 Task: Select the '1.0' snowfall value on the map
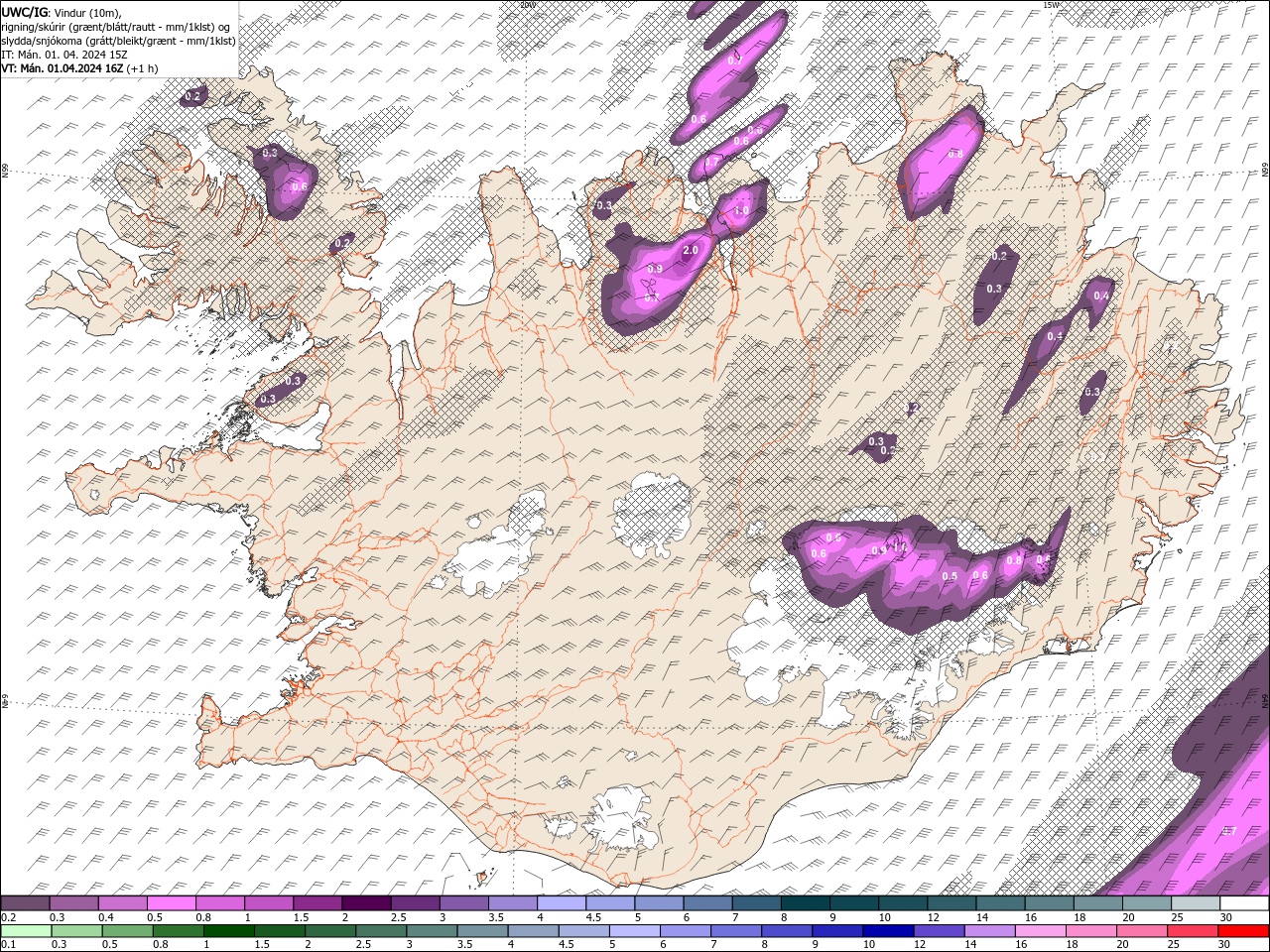coord(741,211)
